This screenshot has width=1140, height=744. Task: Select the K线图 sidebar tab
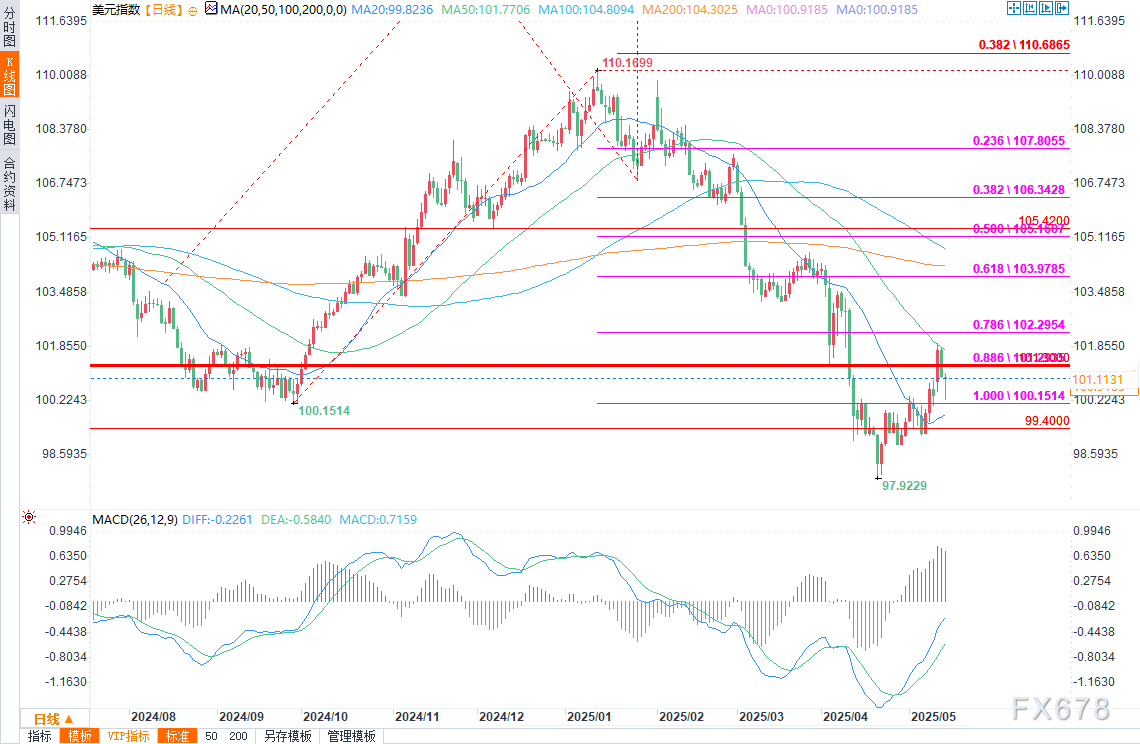[x=9, y=75]
